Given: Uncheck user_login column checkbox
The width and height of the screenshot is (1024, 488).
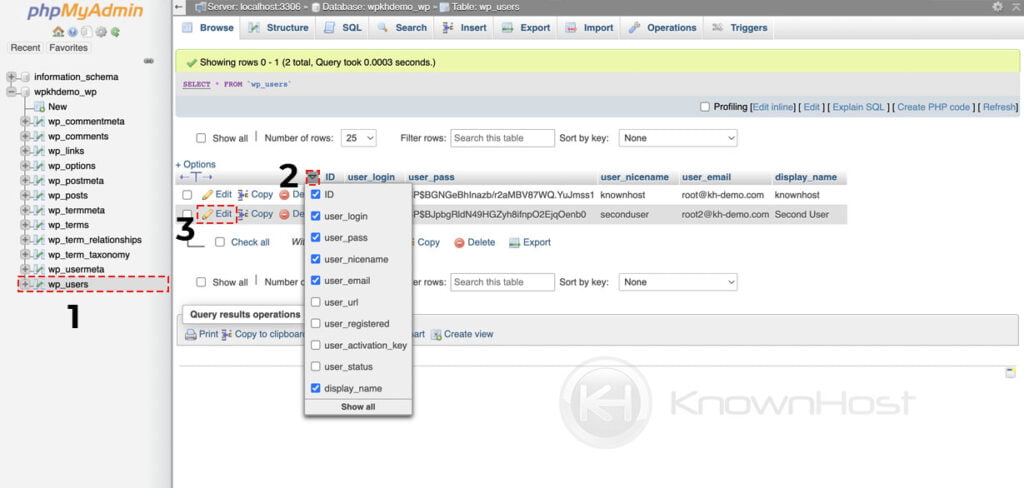Looking at the screenshot, I should [x=315, y=216].
